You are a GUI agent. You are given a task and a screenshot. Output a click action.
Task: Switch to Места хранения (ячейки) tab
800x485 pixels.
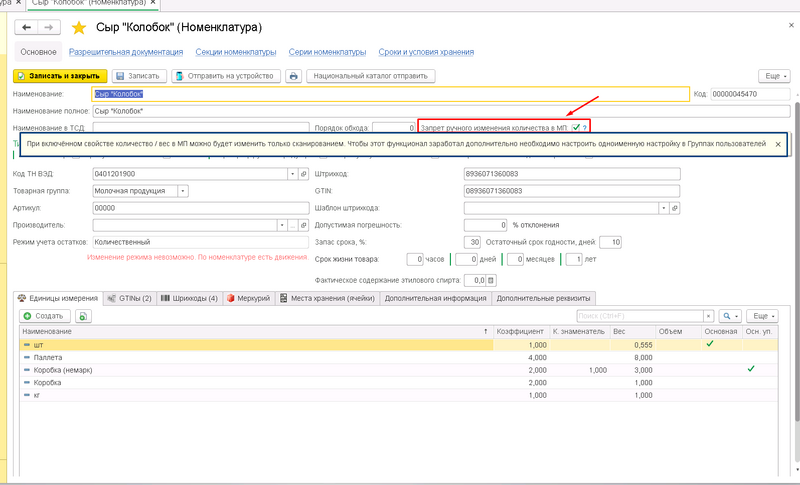(x=328, y=298)
